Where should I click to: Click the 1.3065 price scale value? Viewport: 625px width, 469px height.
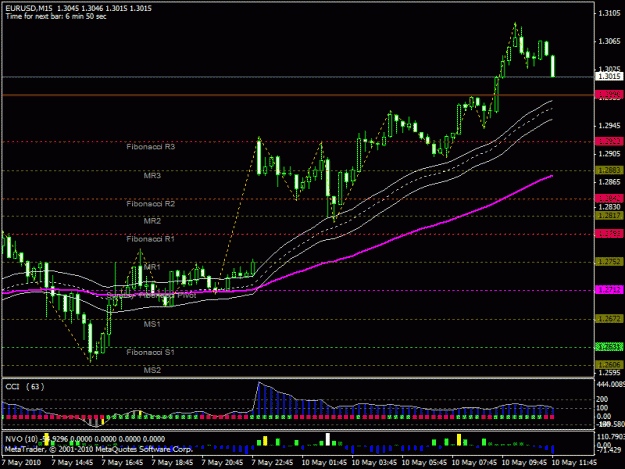tap(609, 41)
